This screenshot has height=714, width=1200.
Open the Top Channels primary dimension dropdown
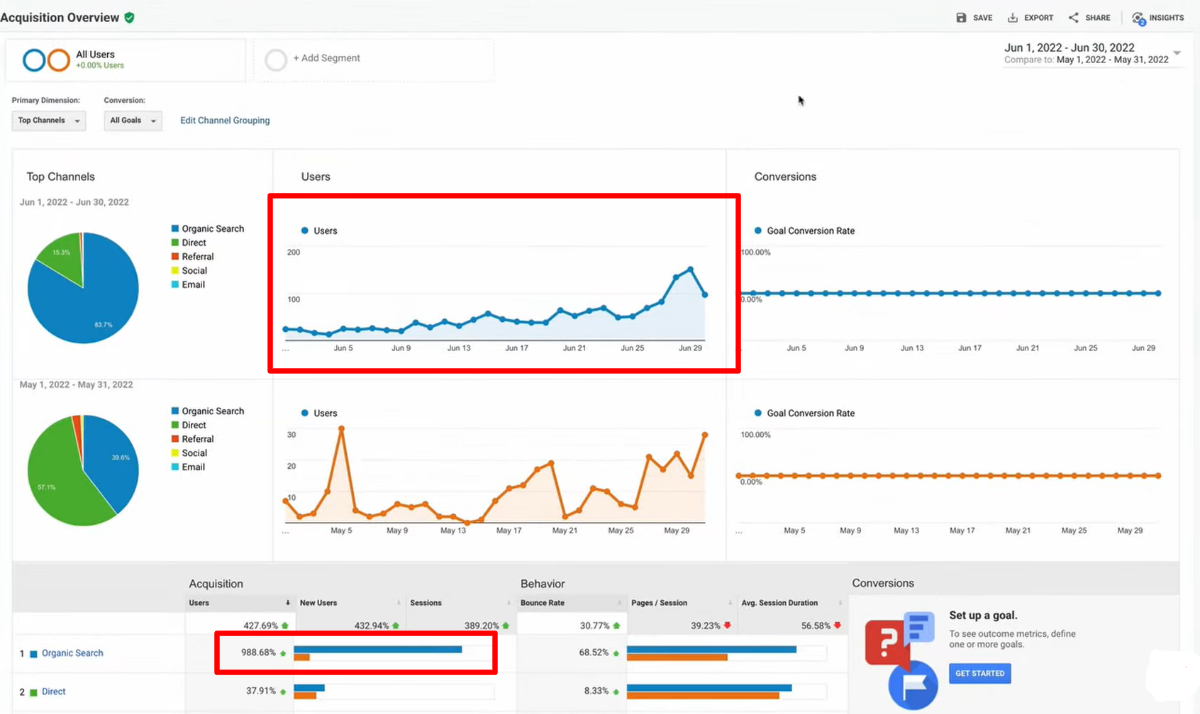pyautogui.click(x=49, y=120)
